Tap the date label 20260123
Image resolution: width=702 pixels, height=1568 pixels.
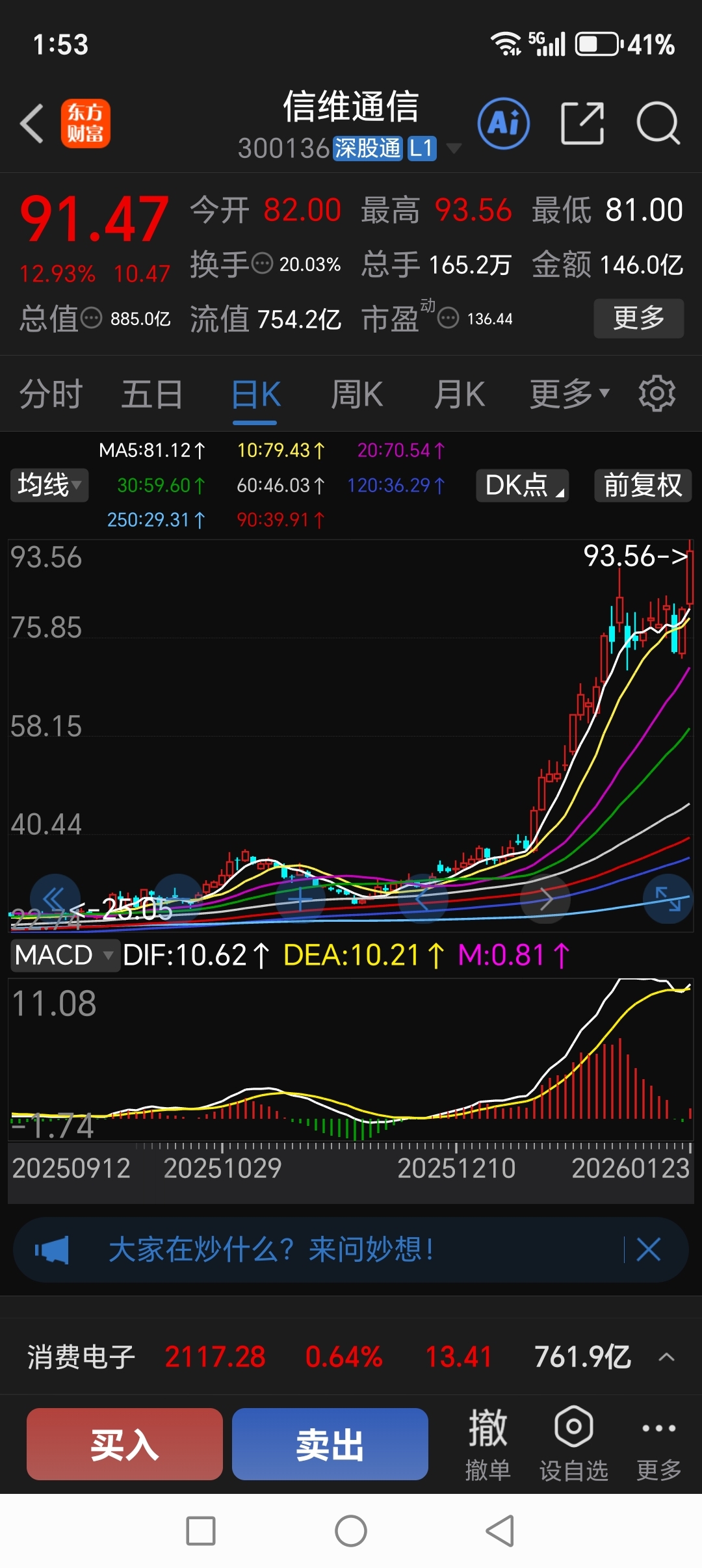(x=630, y=1168)
